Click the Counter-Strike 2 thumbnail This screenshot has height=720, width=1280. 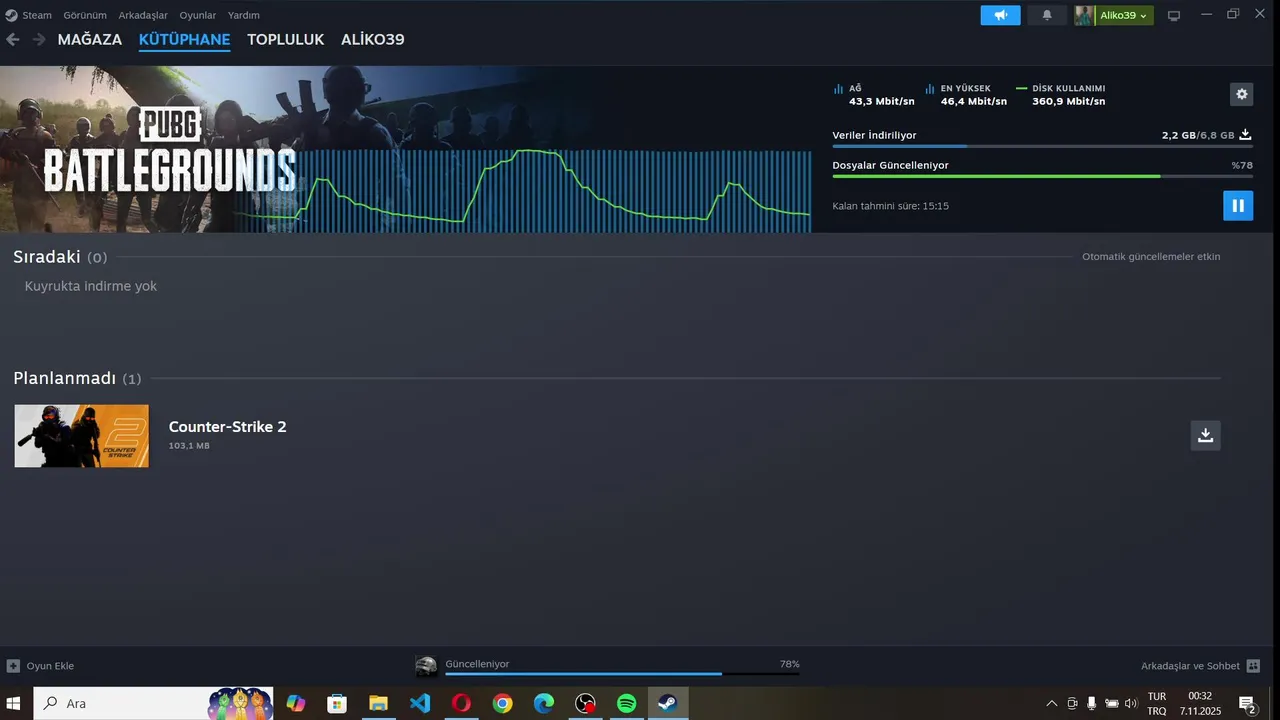(x=81, y=436)
